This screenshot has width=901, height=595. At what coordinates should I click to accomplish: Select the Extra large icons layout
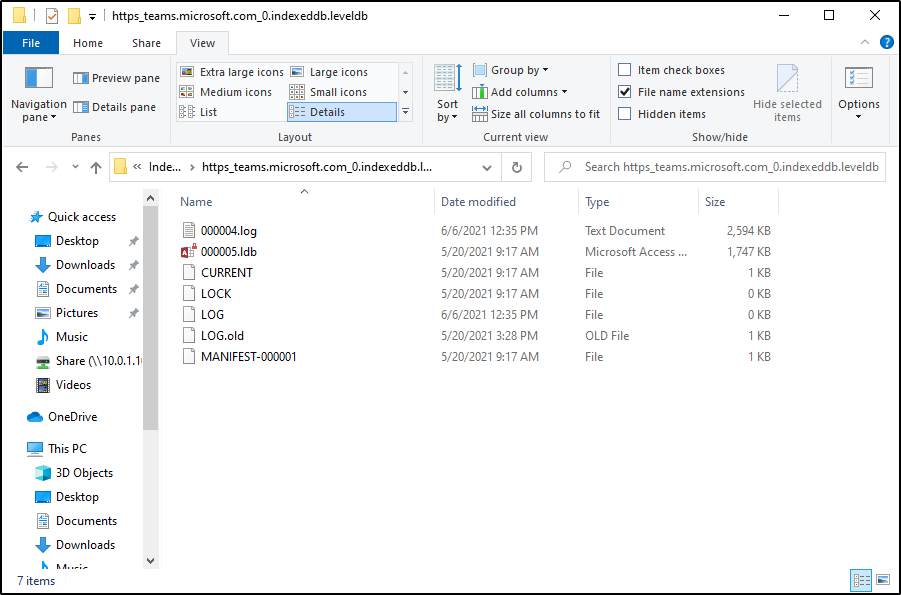pyautogui.click(x=231, y=72)
